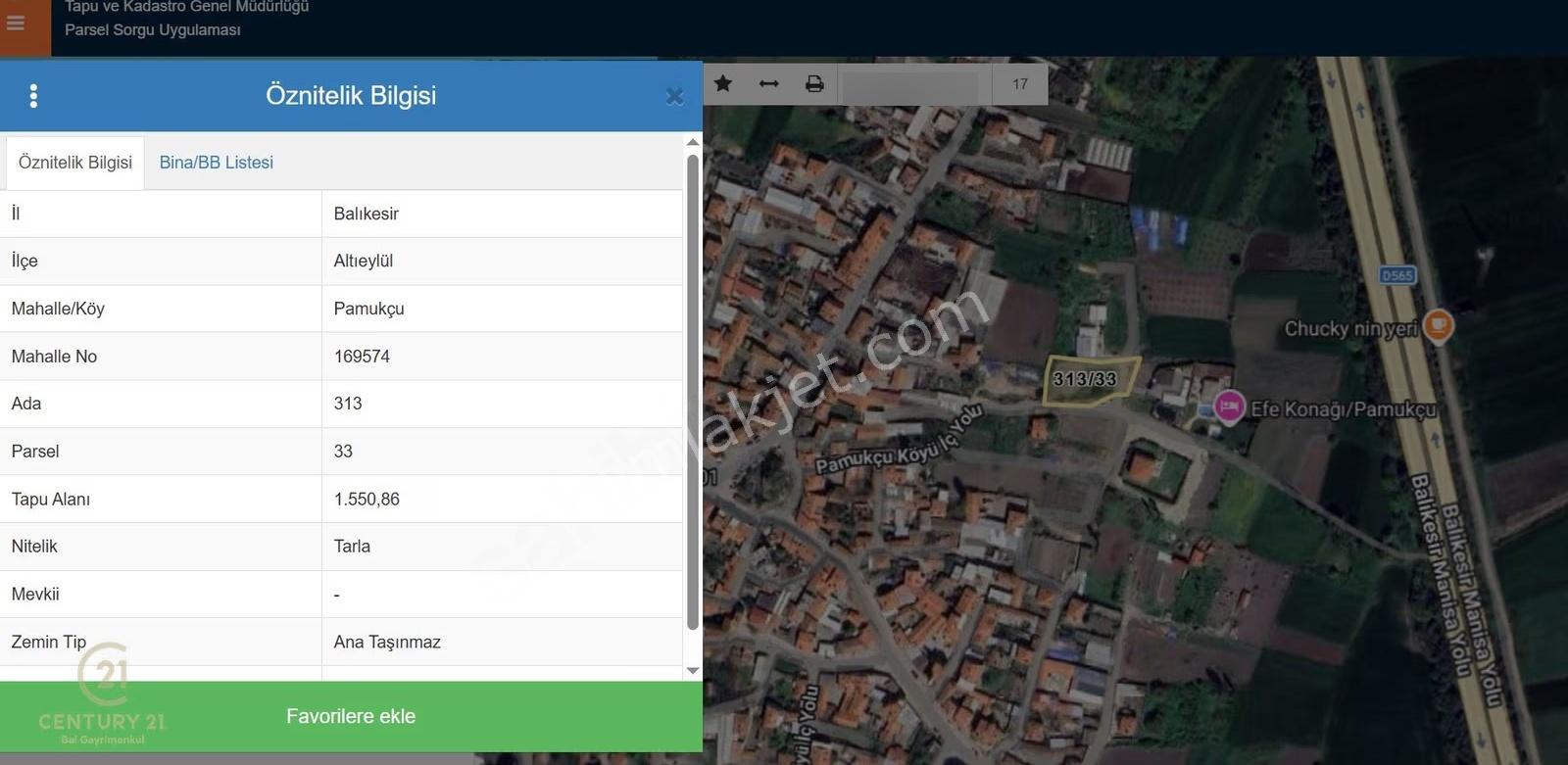The width and height of the screenshot is (1568, 765).
Task: Click the scrollbar up arrow
Action: pyautogui.click(x=693, y=143)
